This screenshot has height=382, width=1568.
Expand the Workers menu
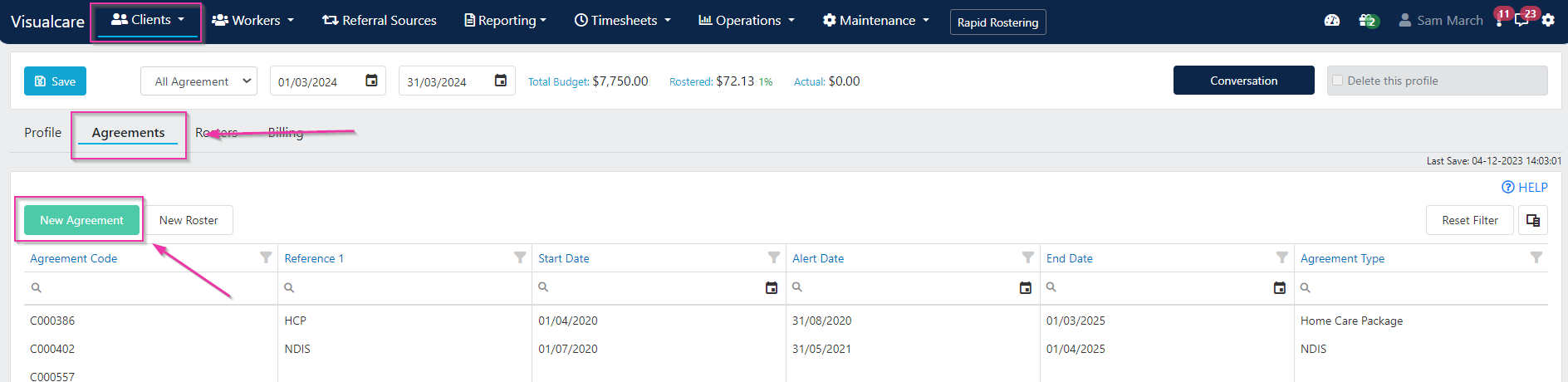click(x=252, y=20)
